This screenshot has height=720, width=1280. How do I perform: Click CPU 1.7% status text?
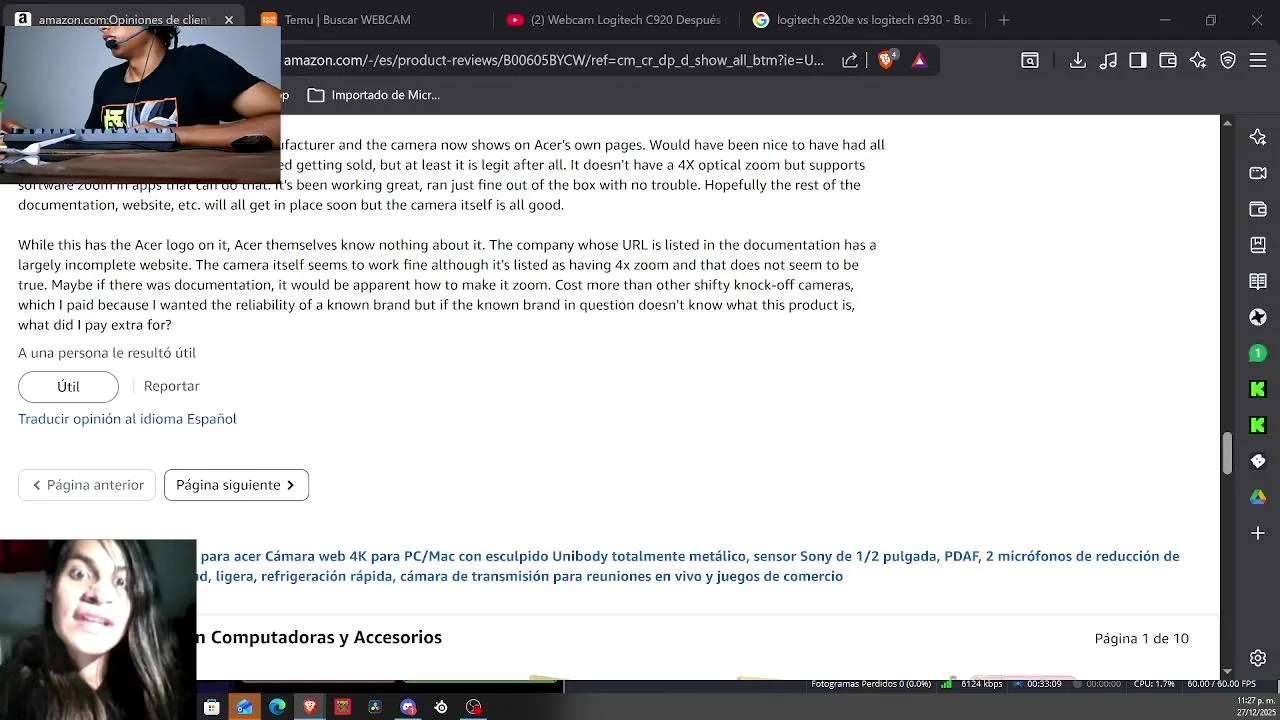[1154, 684]
